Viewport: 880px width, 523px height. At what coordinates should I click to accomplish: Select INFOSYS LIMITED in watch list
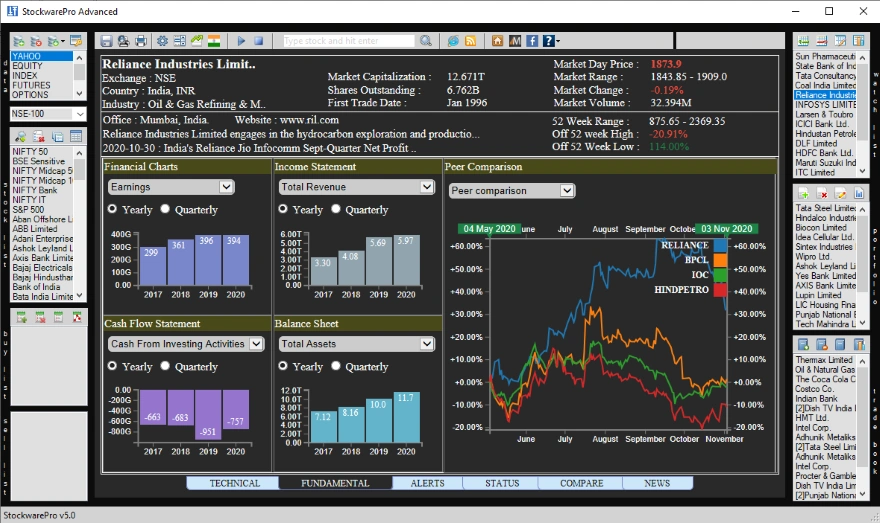(825, 104)
